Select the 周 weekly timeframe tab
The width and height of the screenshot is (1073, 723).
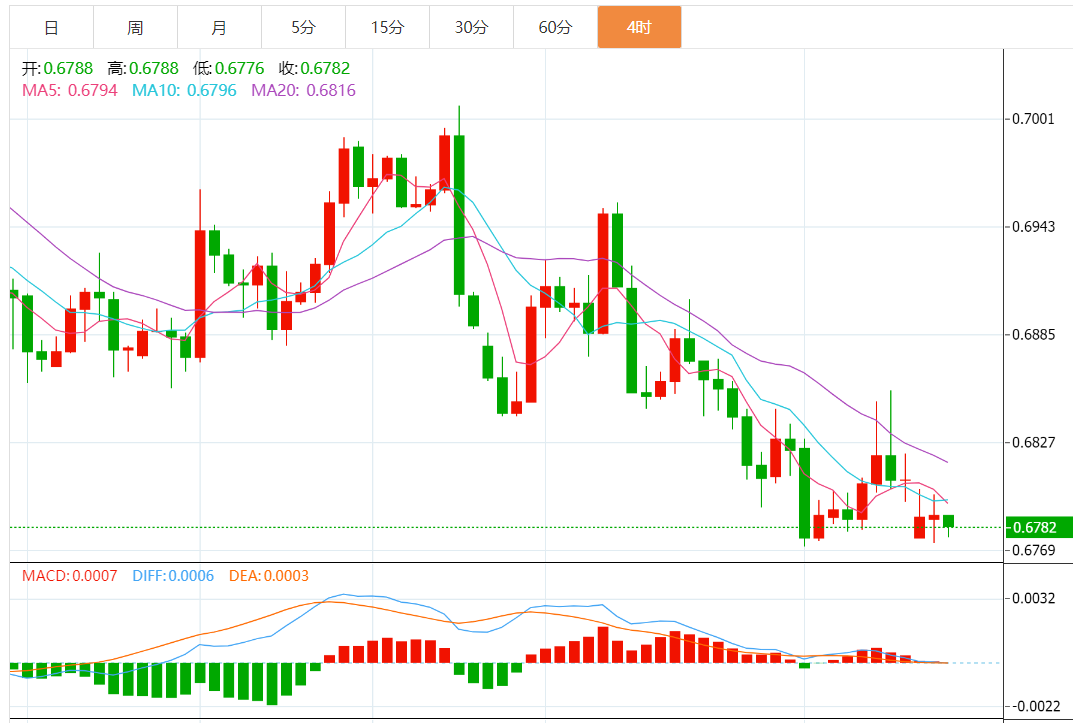pos(135,27)
